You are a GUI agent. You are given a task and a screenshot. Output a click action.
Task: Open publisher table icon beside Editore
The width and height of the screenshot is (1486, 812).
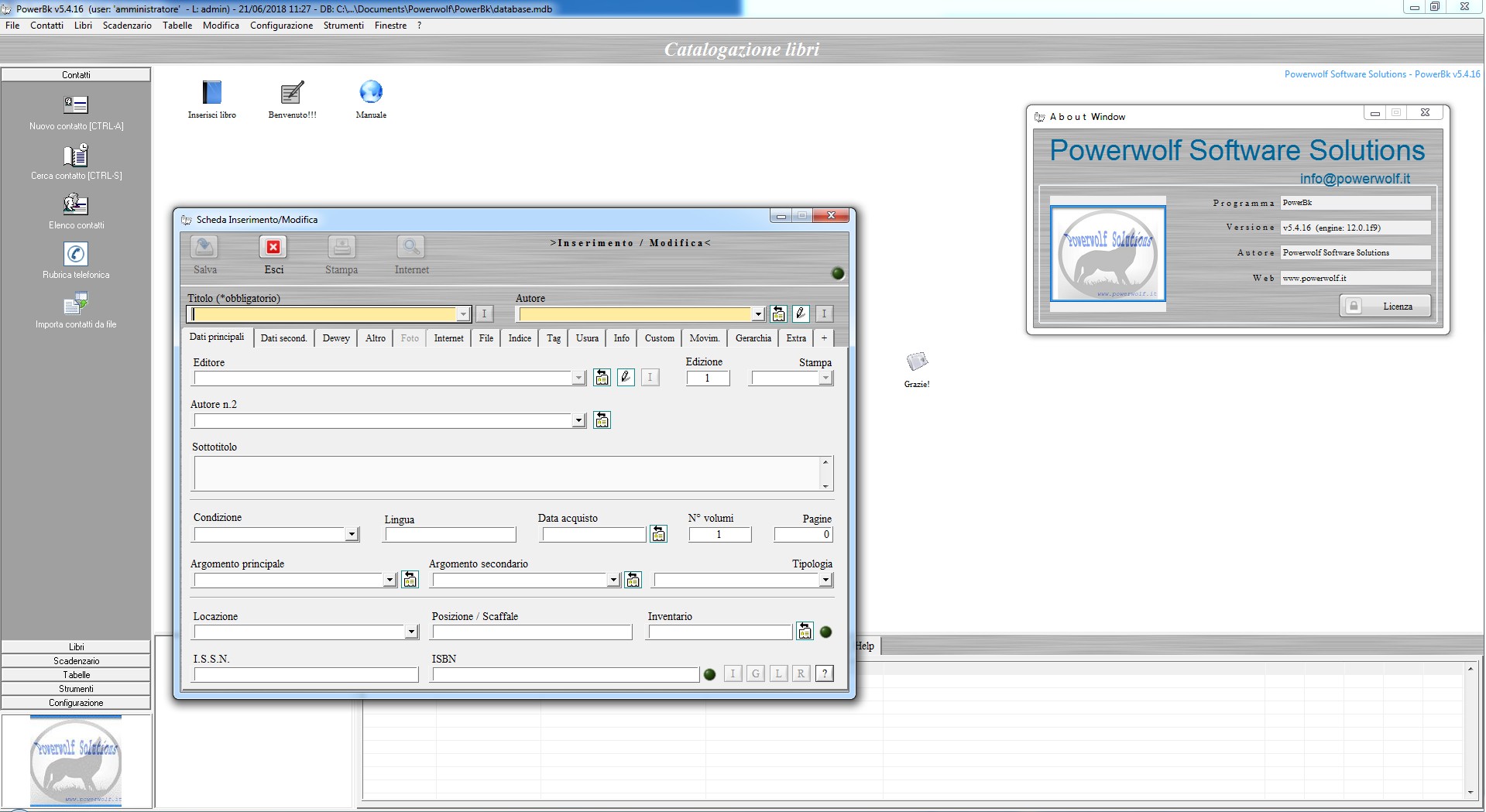[x=602, y=377]
